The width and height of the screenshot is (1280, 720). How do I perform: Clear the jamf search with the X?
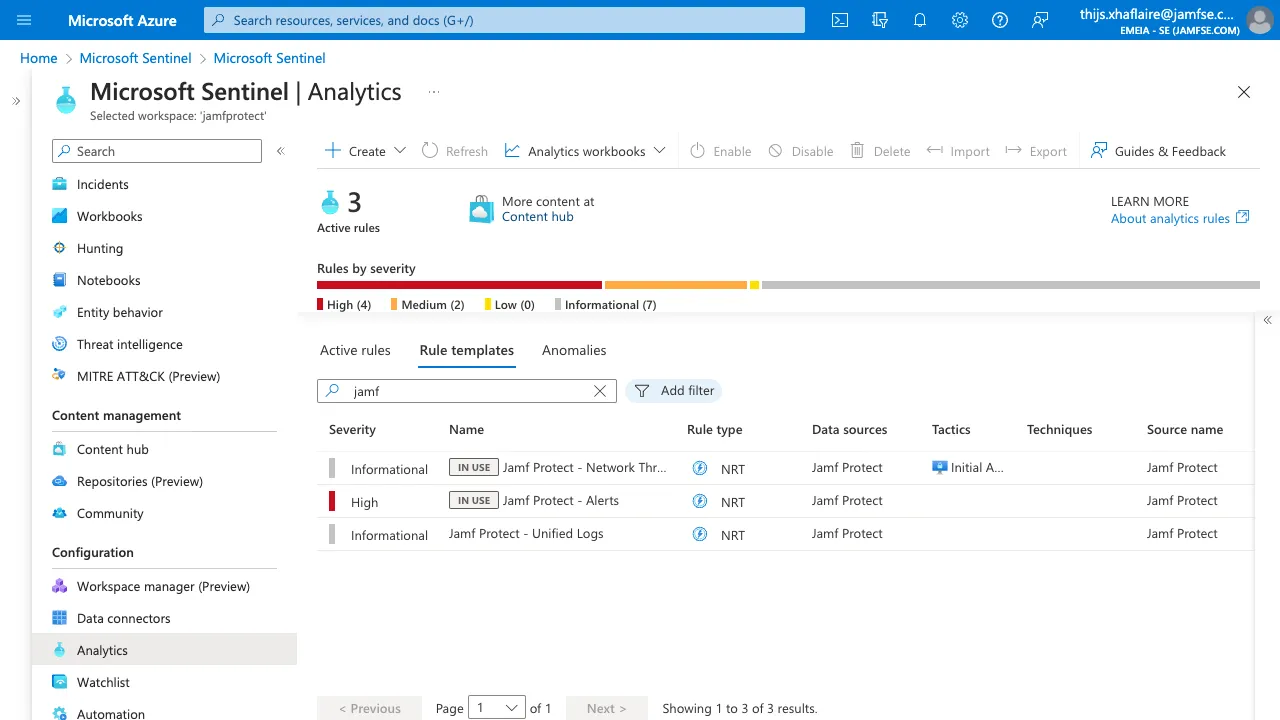pos(599,391)
